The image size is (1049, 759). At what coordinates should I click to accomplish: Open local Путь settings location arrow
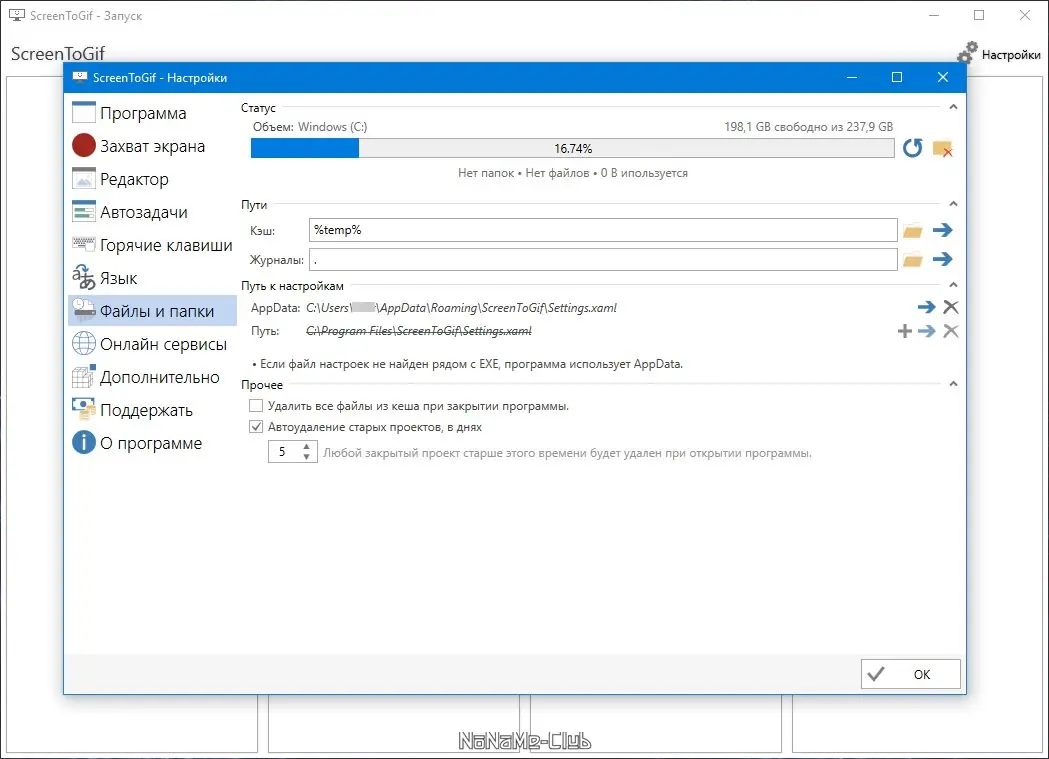(x=927, y=331)
